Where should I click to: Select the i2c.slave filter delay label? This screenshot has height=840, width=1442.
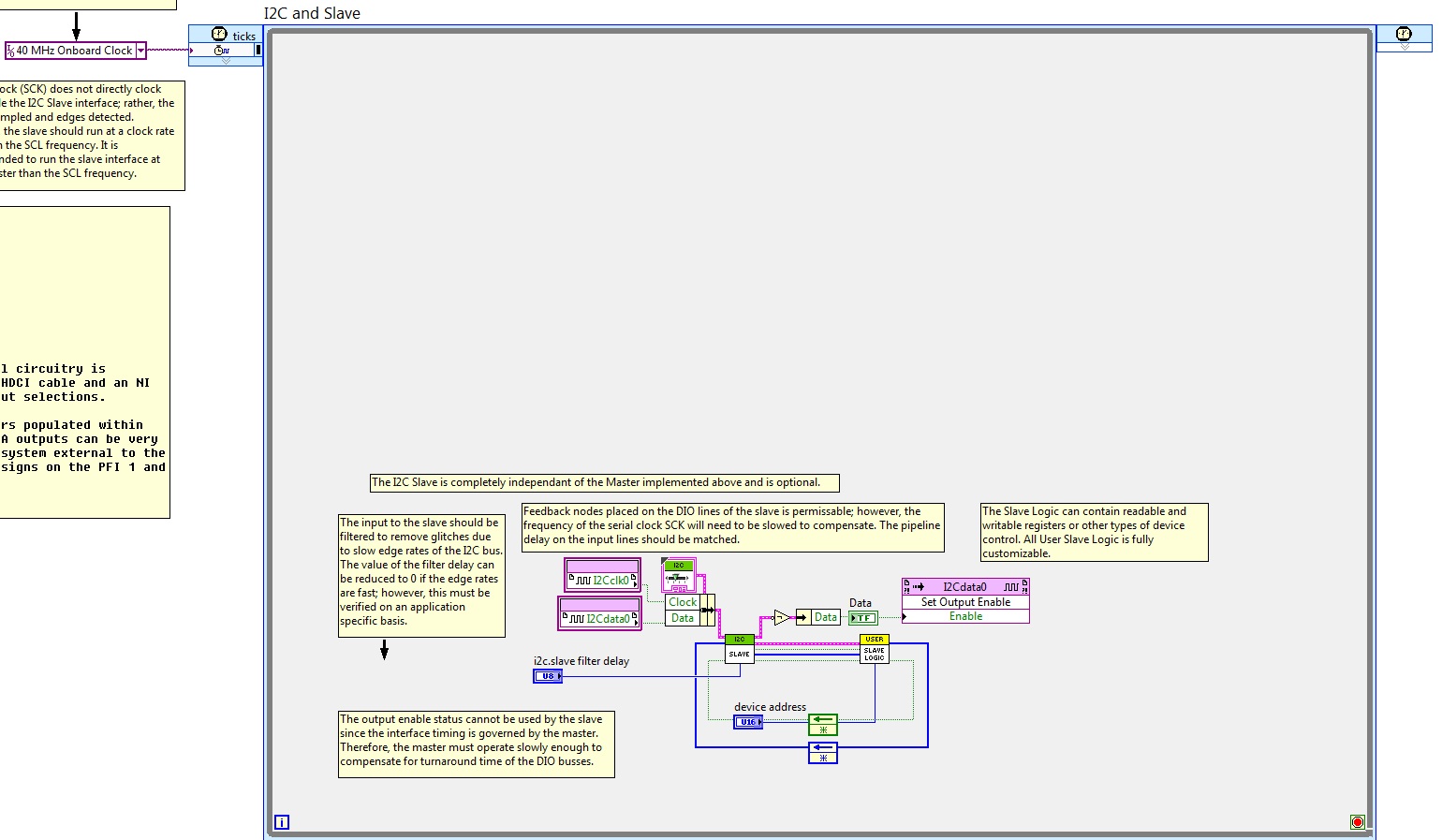point(581,661)
